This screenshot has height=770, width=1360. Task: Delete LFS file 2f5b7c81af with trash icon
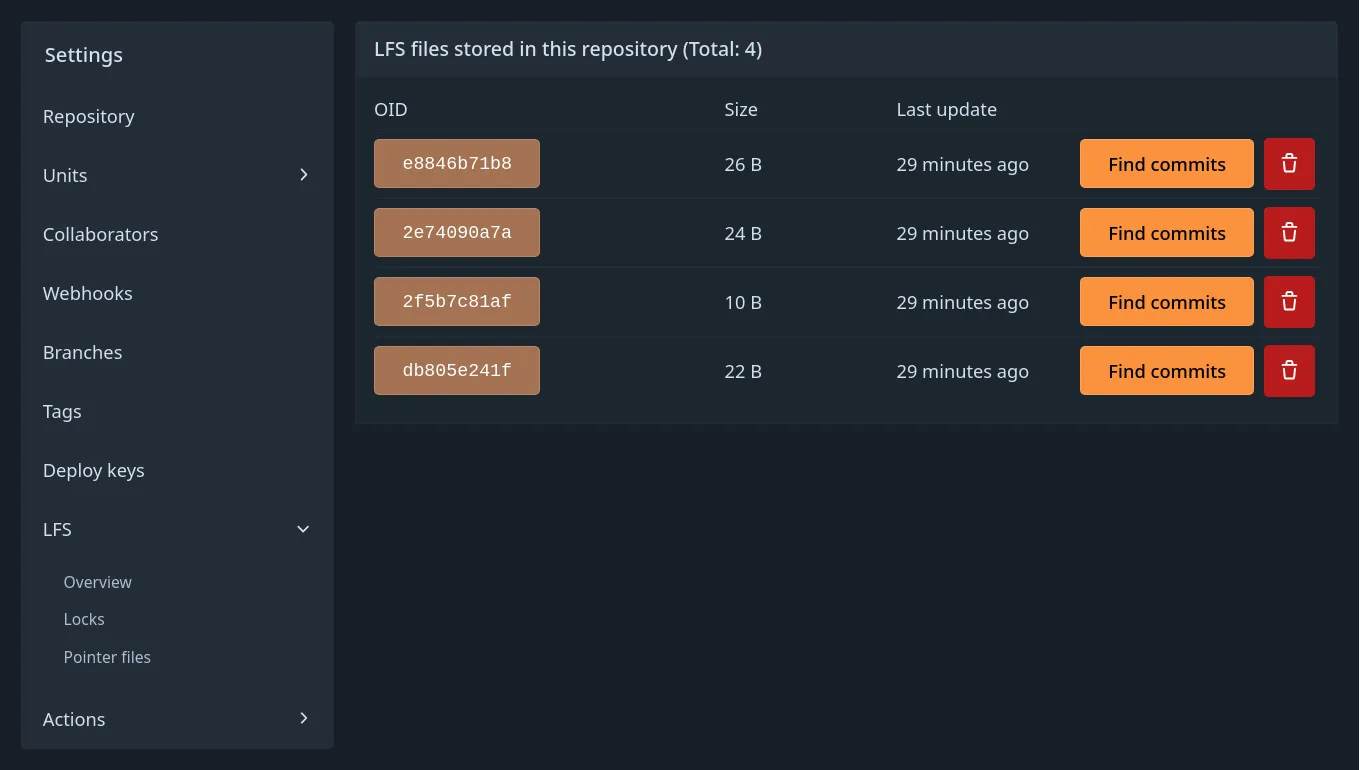pyautogui.click(x=1289, y=302)
